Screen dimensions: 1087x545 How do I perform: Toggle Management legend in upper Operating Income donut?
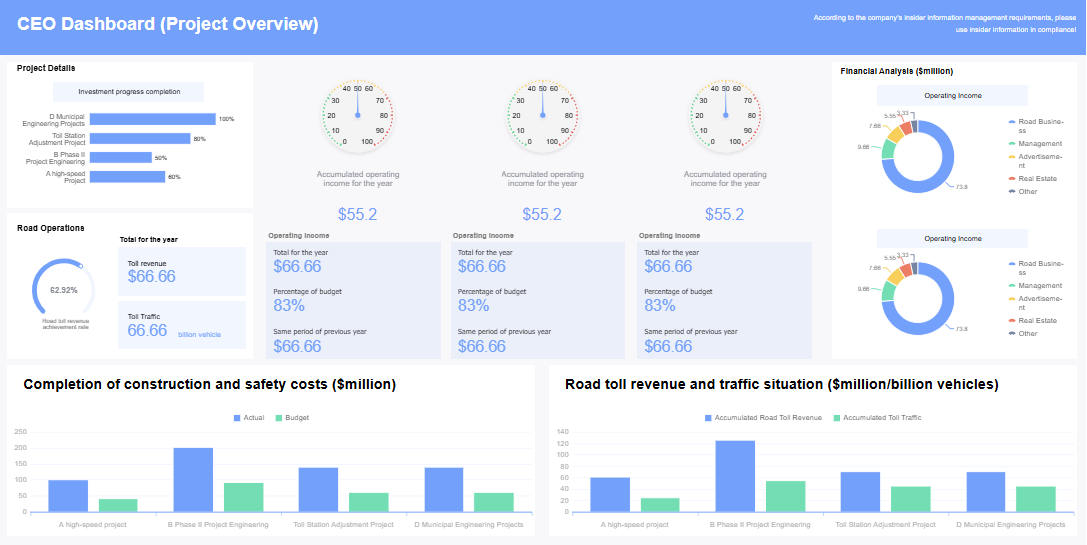1035,144
